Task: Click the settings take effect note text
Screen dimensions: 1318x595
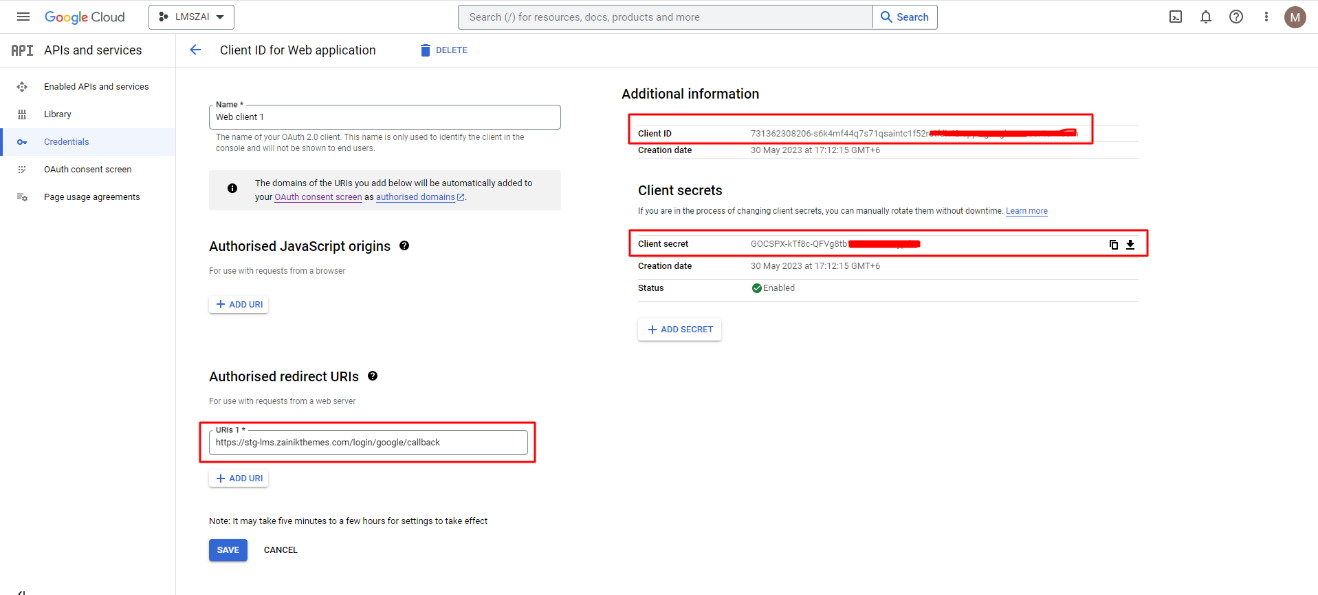Action: [x=348, y=521]
